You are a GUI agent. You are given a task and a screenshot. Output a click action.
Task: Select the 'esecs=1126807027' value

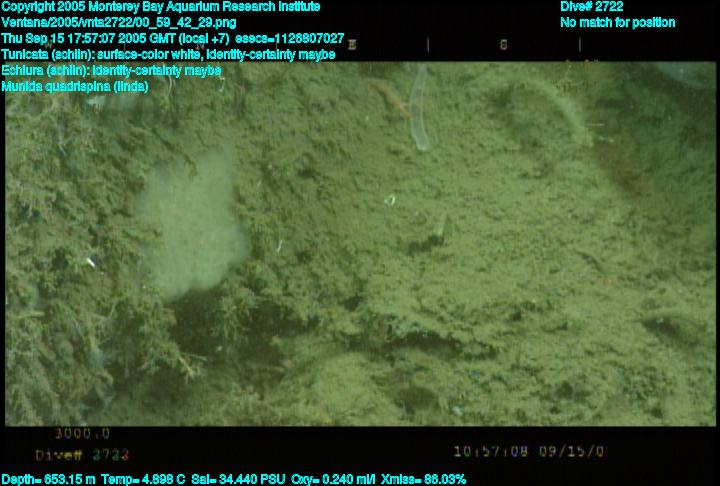point(289,38)
